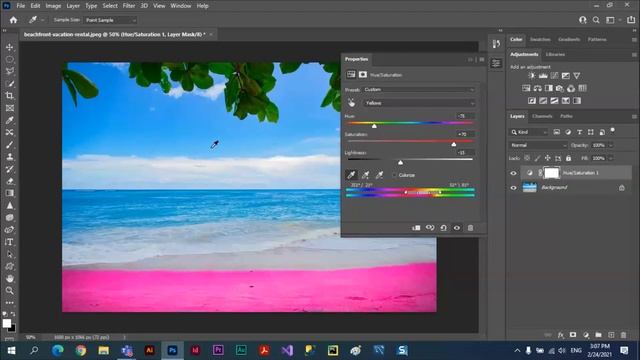This screenshot has height=360, width=640.
Task: Toggle adjustment visibility in Properties panel
Action: tap(457, 228)
